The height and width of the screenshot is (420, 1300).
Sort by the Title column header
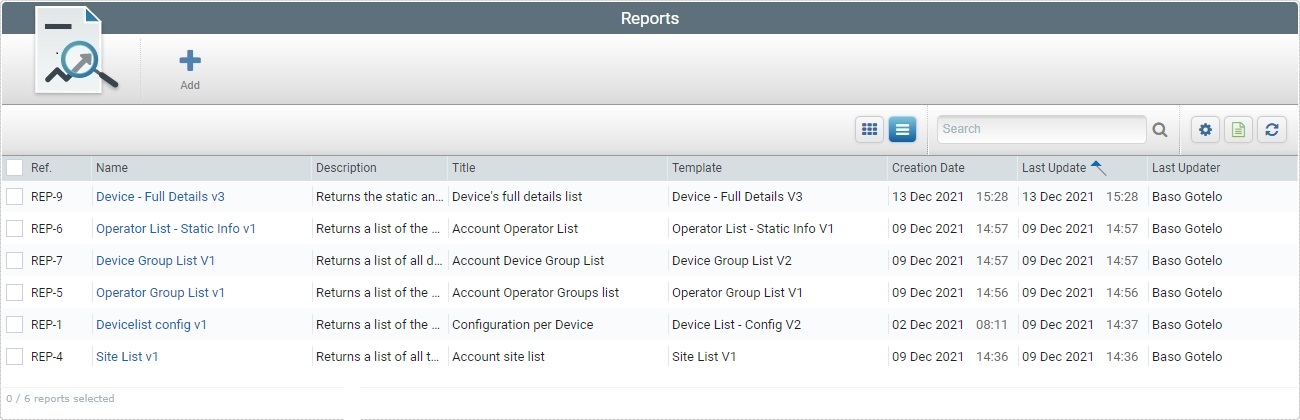463,168
